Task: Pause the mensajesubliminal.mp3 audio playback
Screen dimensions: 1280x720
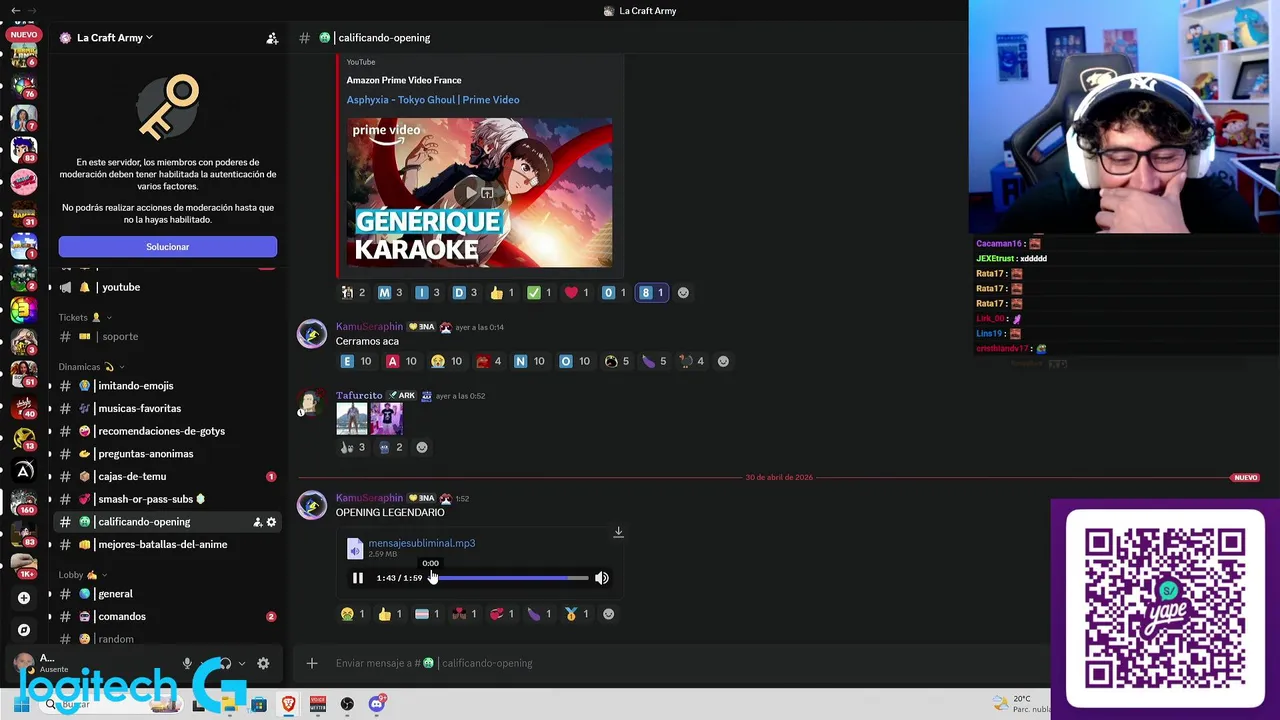Action: 357,578
